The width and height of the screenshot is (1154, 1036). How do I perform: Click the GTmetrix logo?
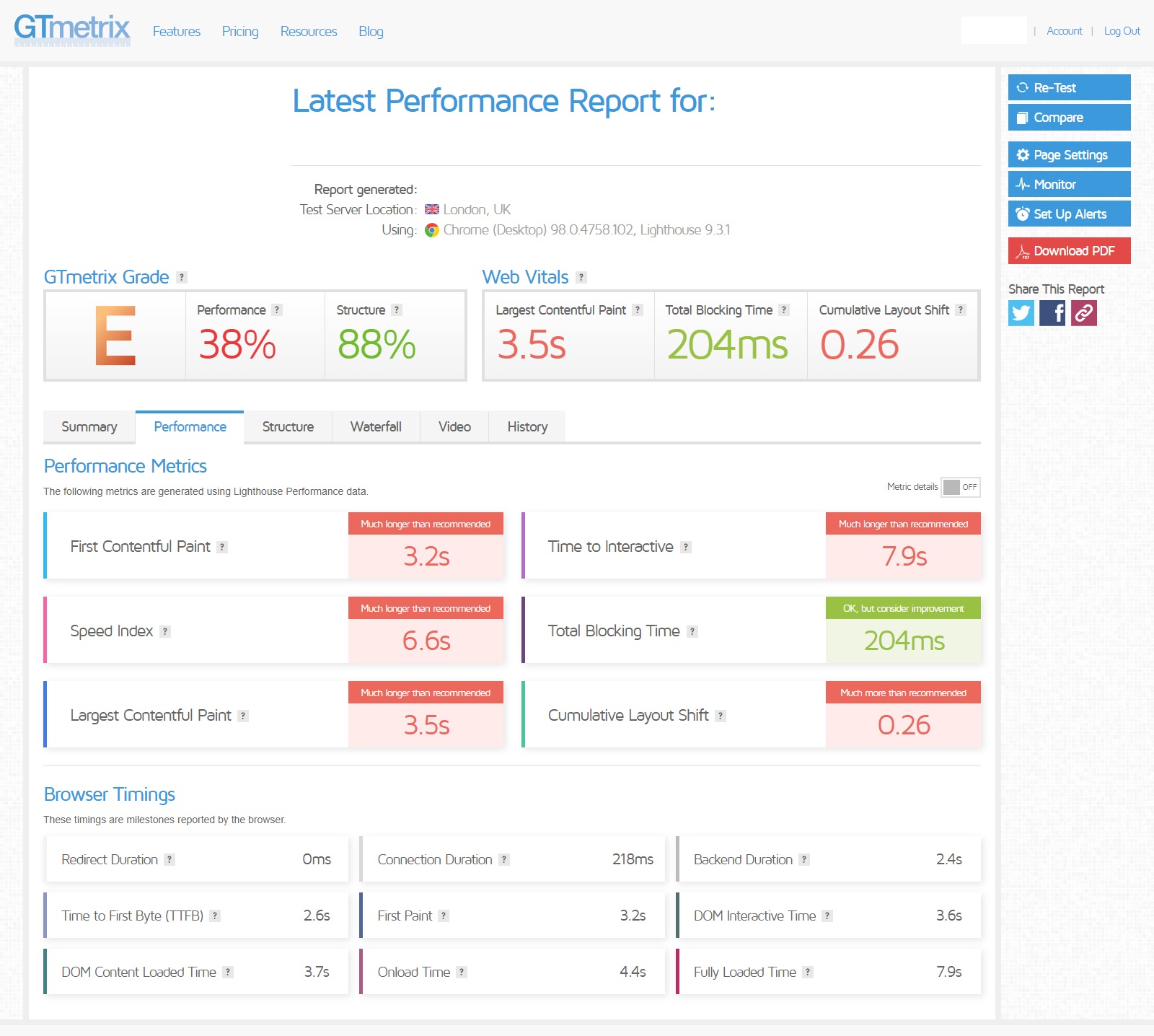click(x=72, y=30)
